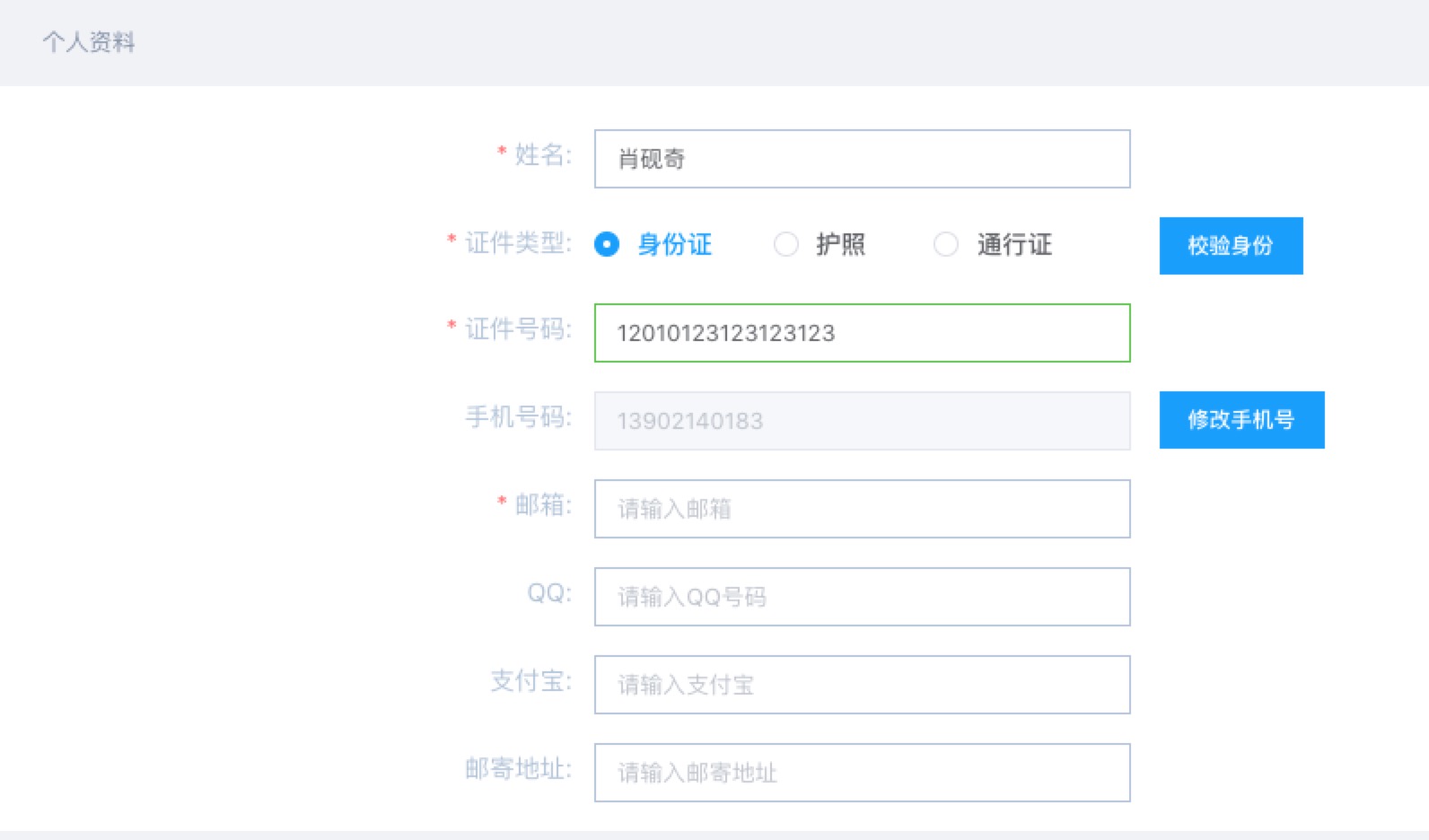Click the 支付宝 field label text
1429x840 pixels.
(x=530, y=681)
